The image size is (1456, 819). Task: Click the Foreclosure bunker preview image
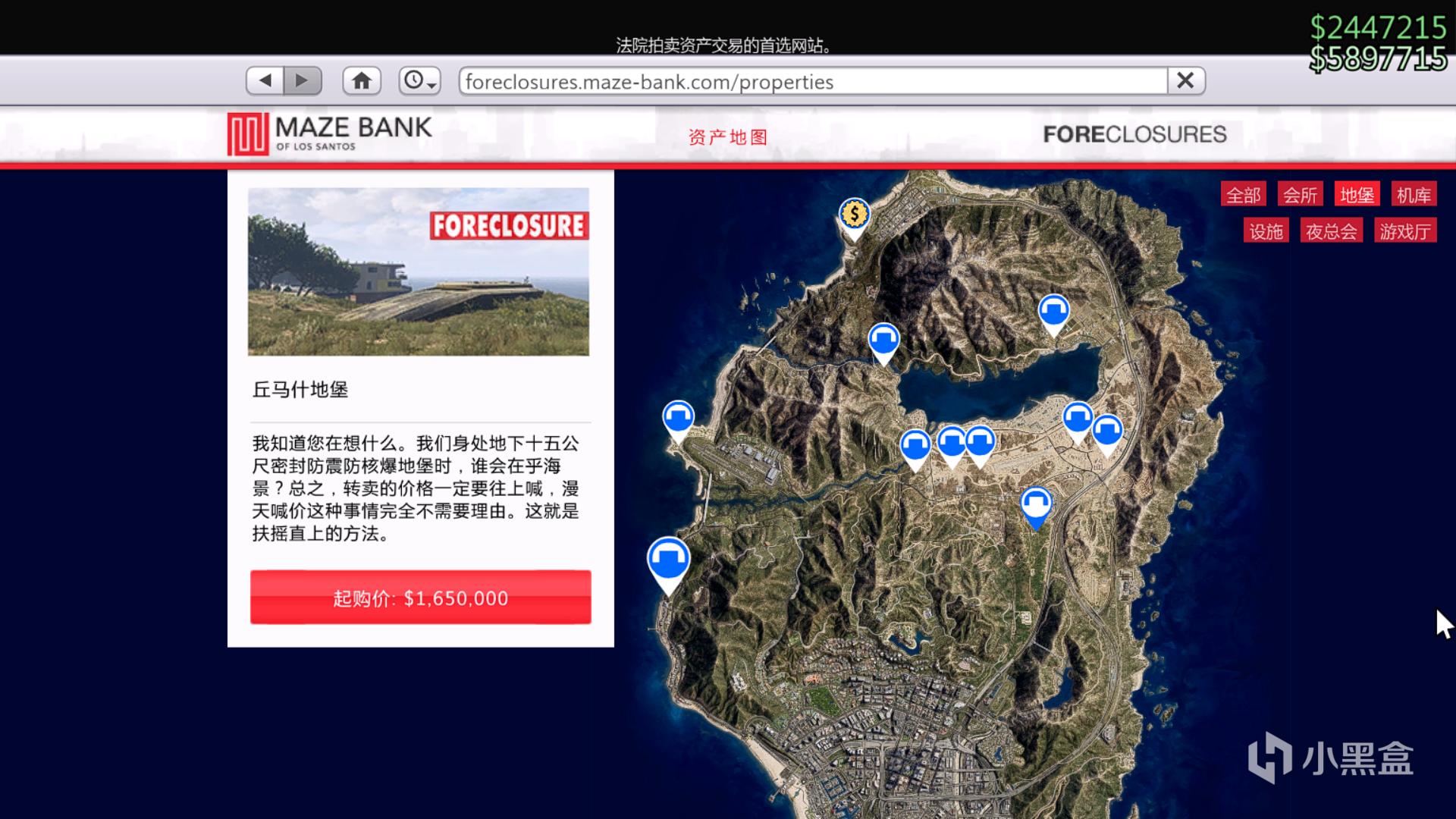(418, 271)
